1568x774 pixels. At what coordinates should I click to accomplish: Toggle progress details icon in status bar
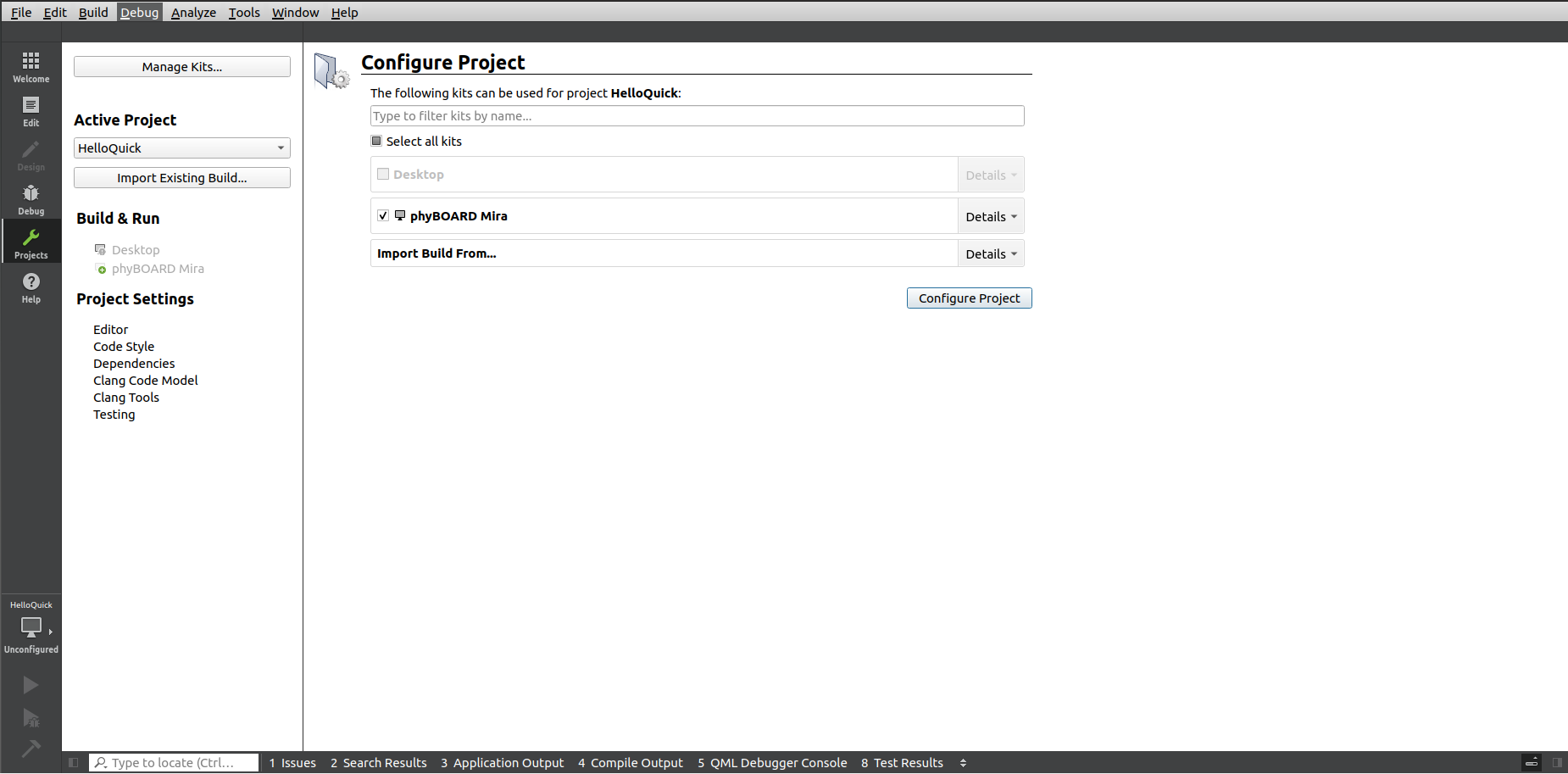[x=1532, y=762]
